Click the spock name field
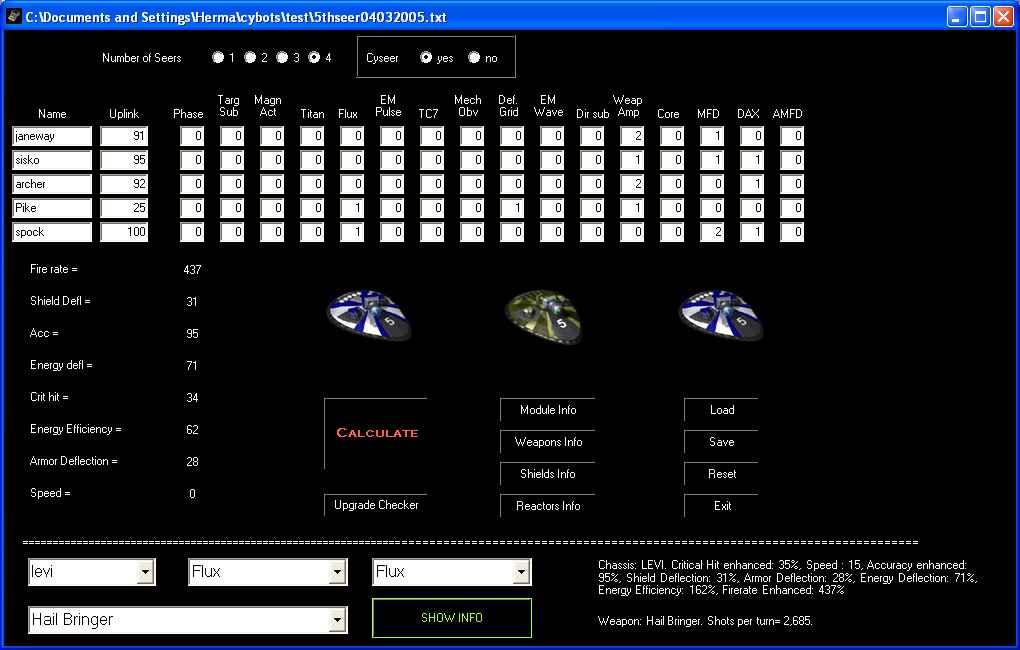This screenshot has height=650, width=1020. pyautogui.click(x=52, y=232)
